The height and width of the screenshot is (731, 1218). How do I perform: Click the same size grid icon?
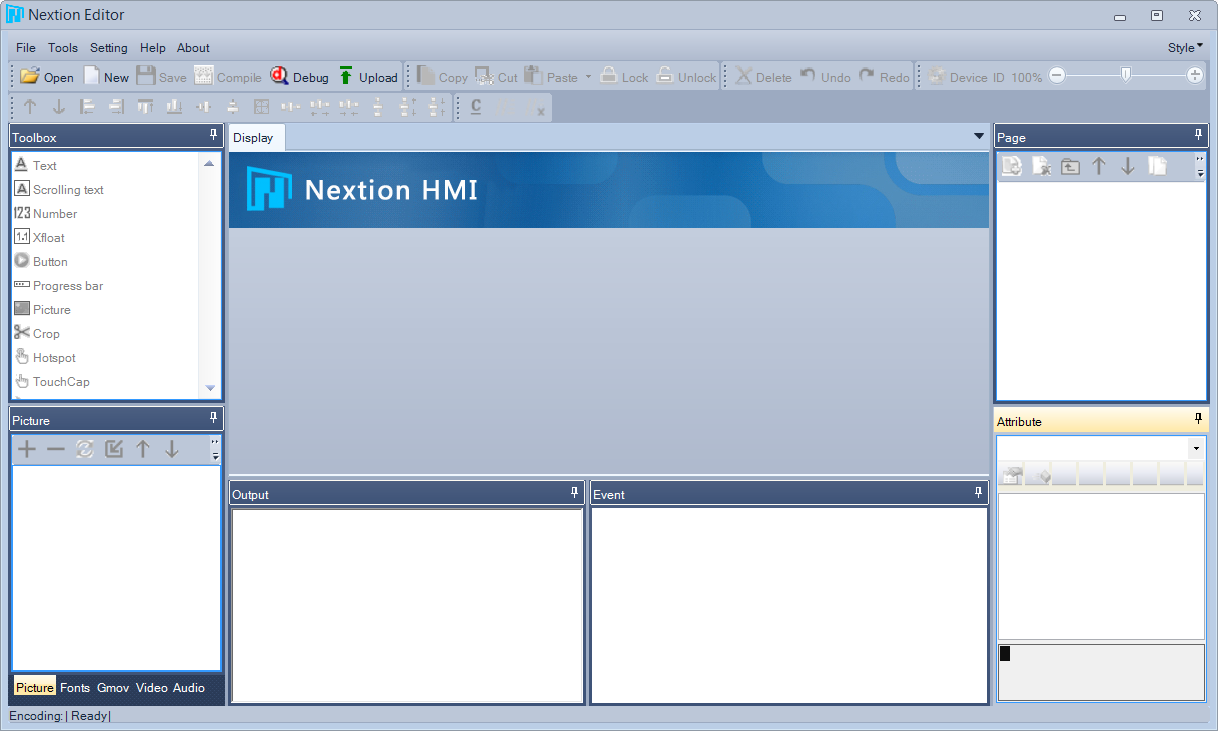coord(261,107)
